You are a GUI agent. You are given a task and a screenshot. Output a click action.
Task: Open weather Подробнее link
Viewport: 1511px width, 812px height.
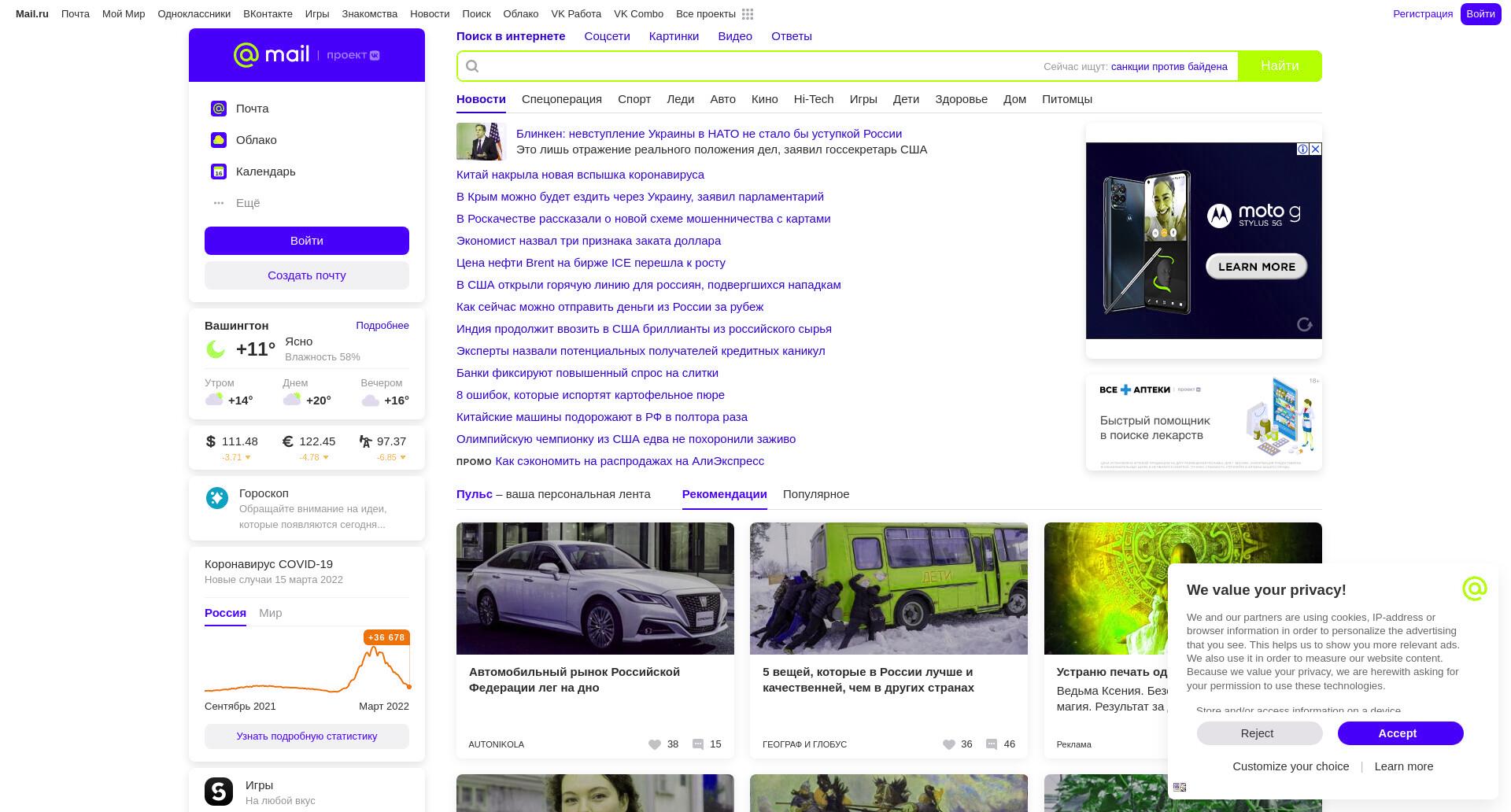click(x=382, y=326)
